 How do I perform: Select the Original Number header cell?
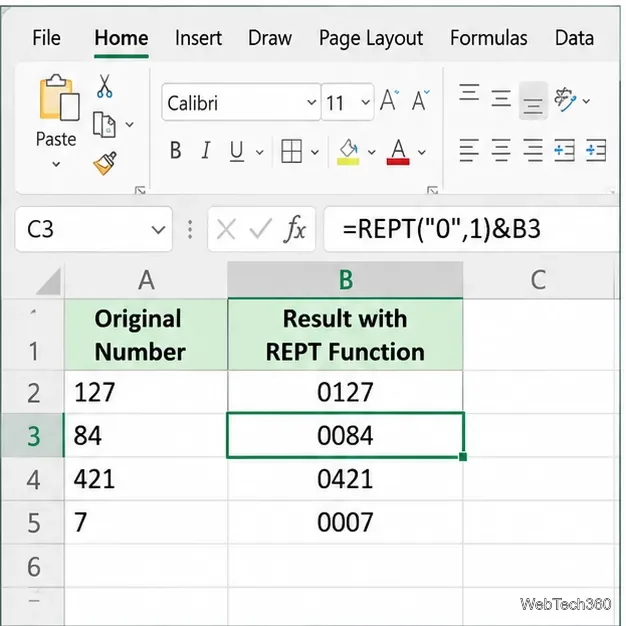click(x=146, y=335)
